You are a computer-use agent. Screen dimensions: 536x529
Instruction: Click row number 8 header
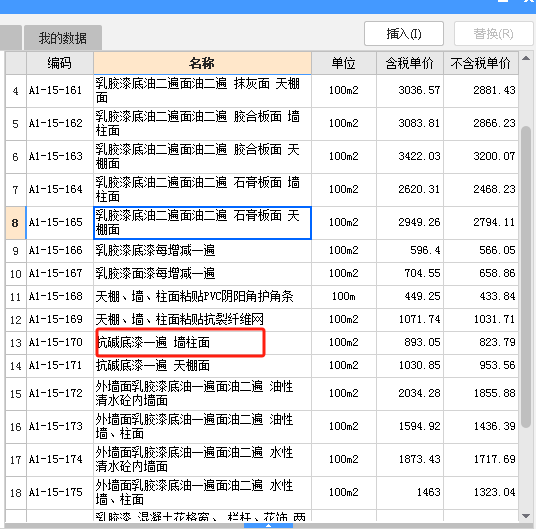[16, 222]
